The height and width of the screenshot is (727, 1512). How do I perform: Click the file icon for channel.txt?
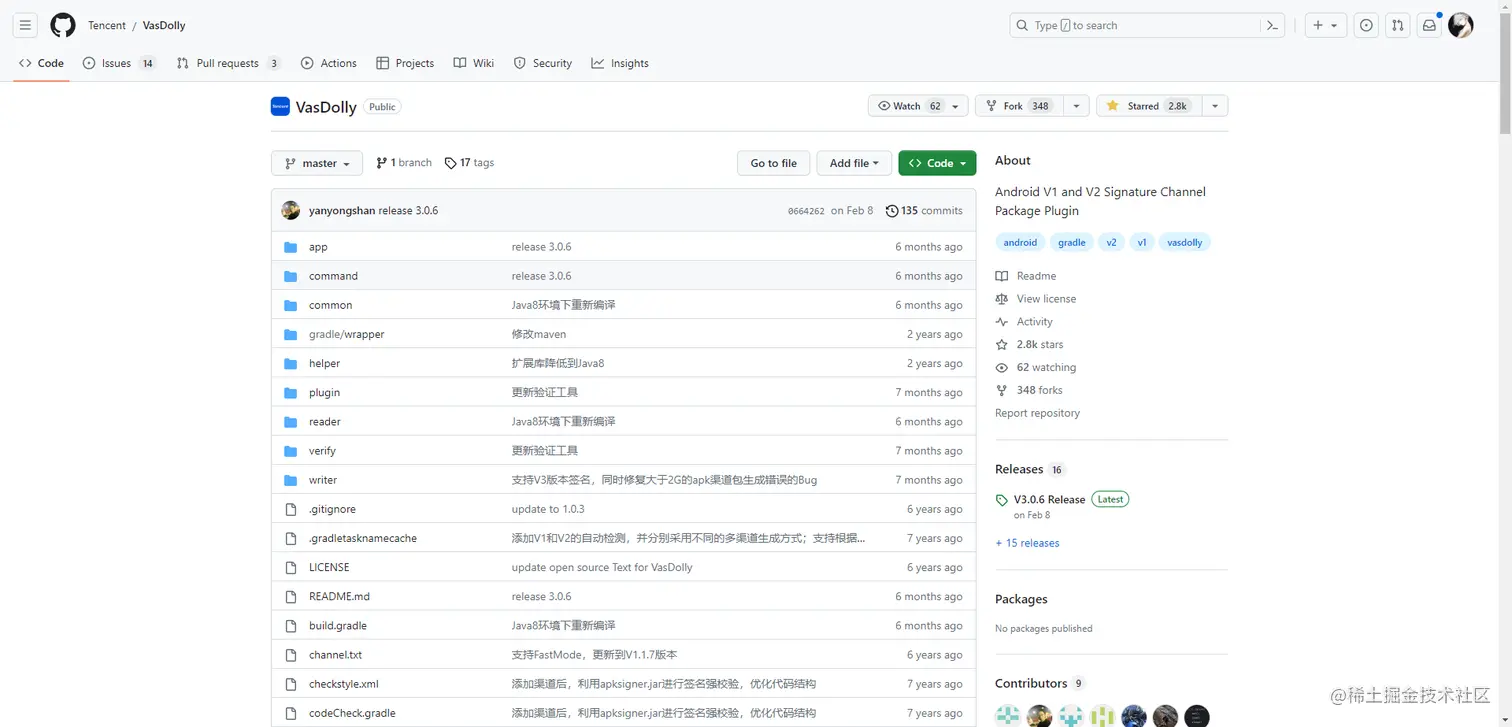tap(291, 655)
